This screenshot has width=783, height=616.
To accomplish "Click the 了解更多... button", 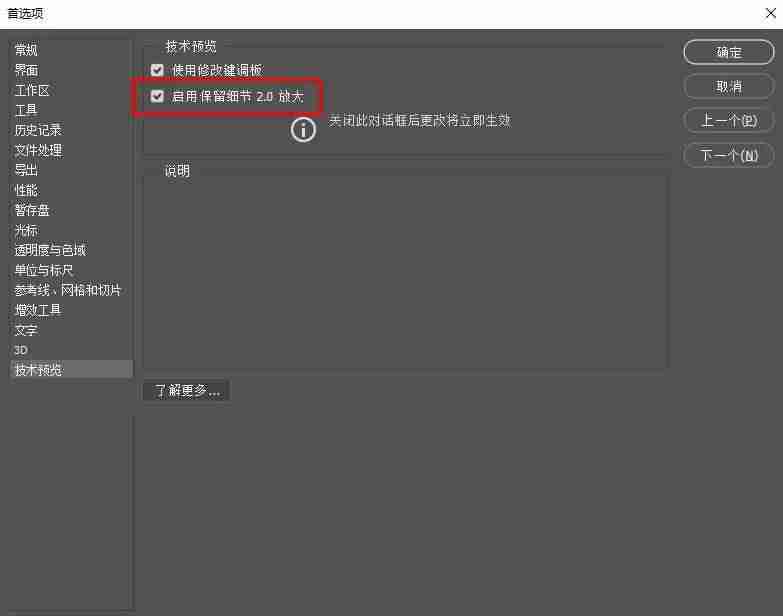I will click(186, 390).
